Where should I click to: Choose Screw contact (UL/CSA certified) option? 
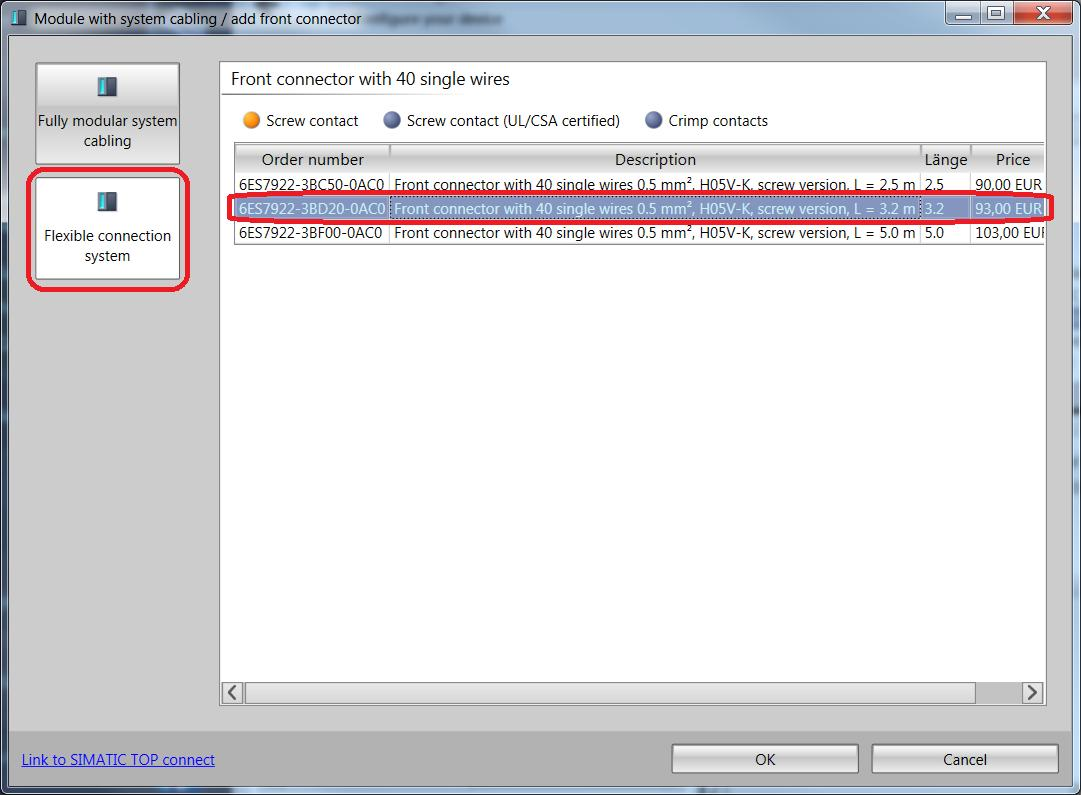click(502, 121)
